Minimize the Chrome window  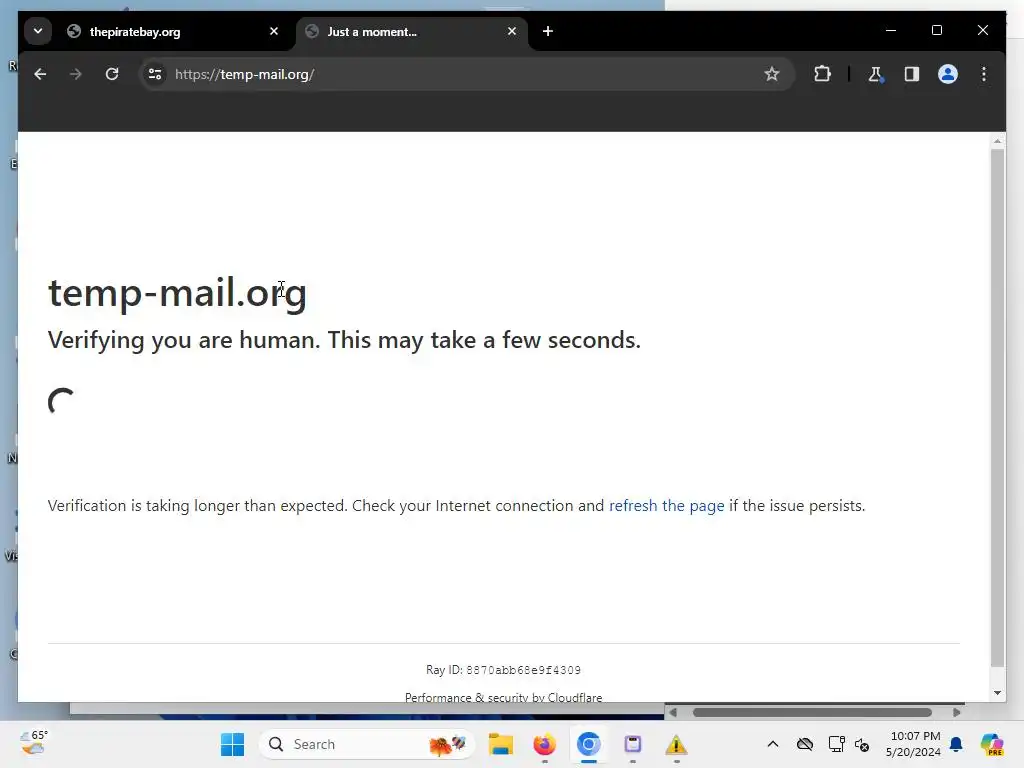coord(891,31)
